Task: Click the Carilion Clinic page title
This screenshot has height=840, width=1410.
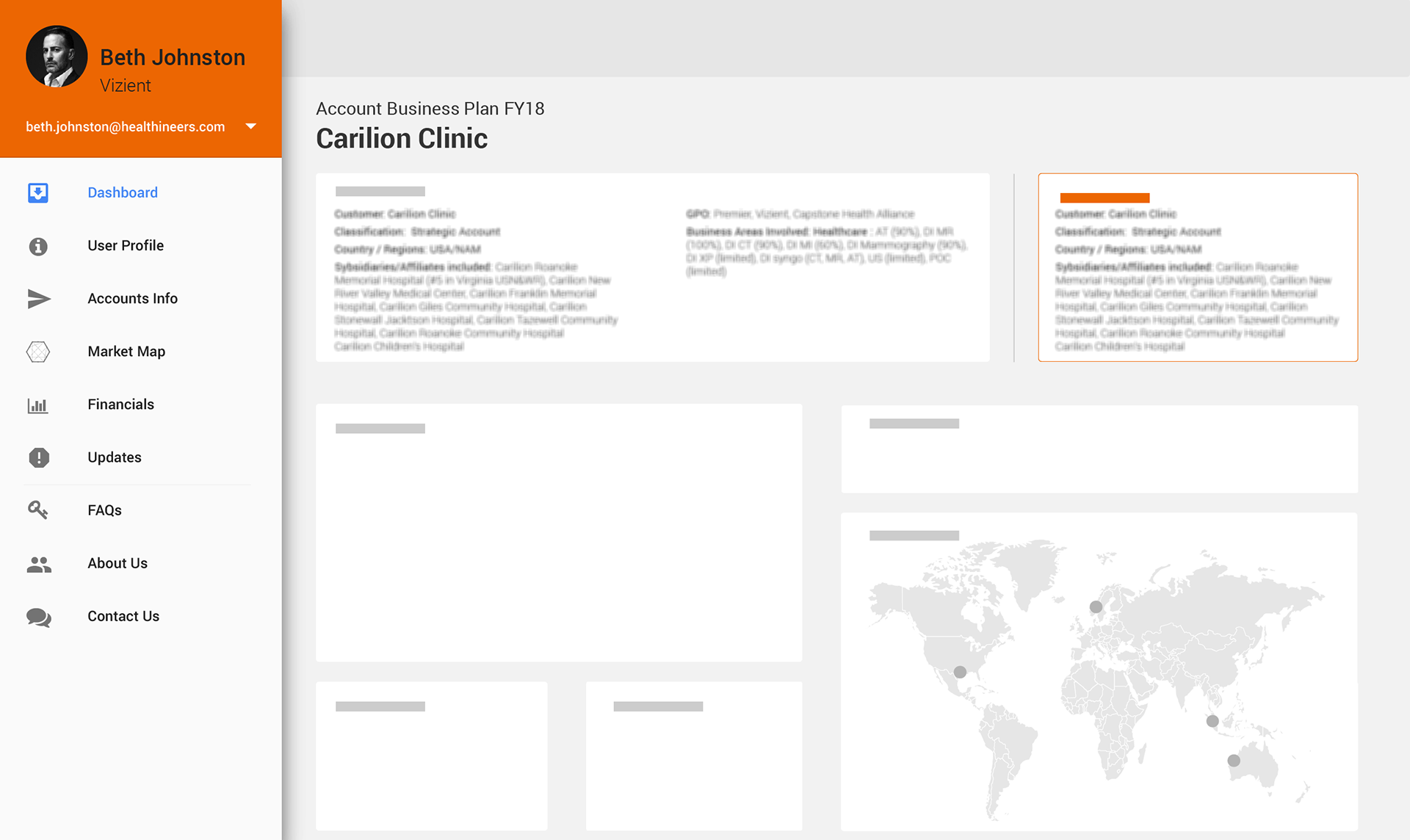Action: tap(402, 138)
